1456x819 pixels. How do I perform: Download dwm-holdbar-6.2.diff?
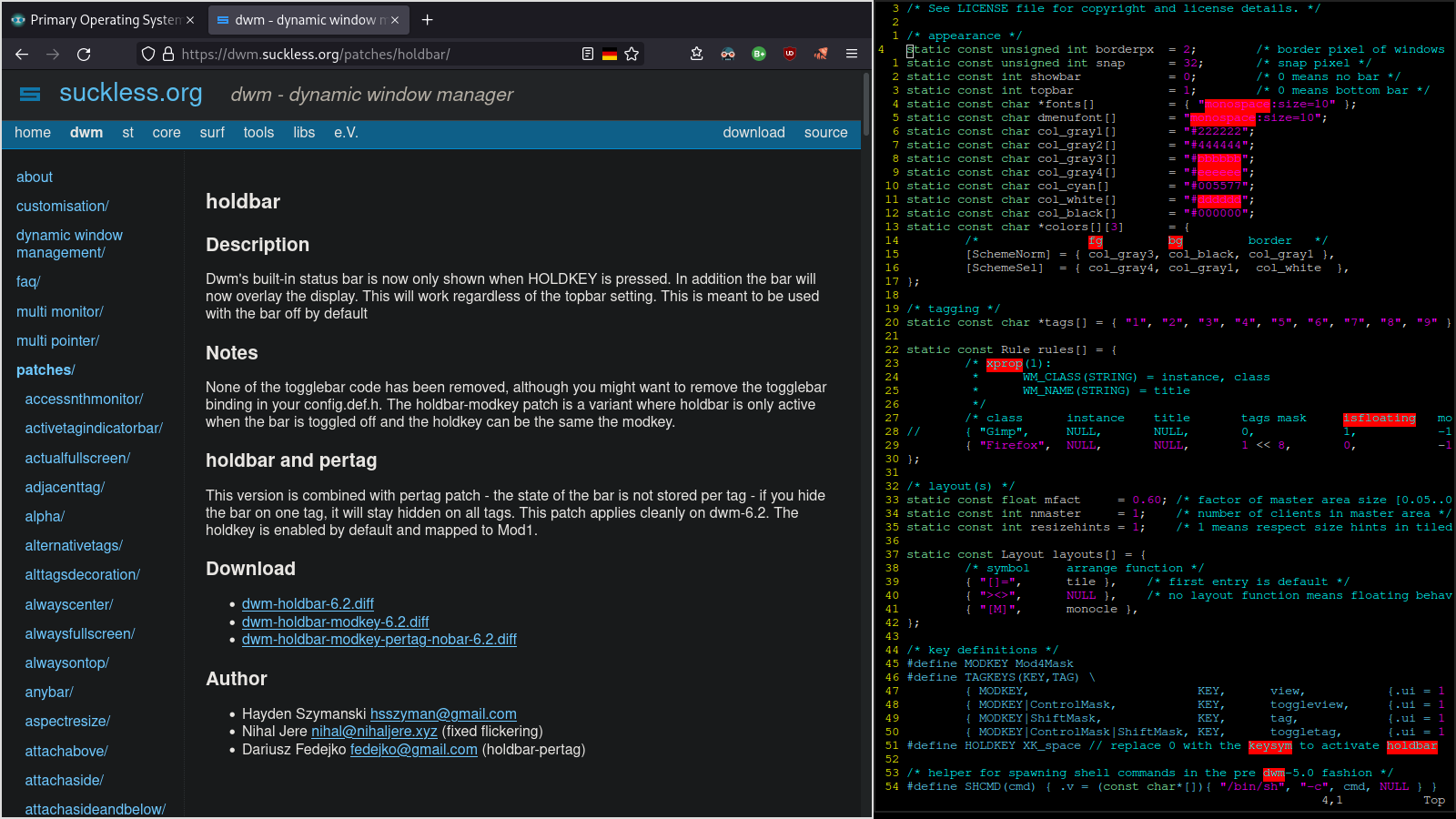point(308,604)
